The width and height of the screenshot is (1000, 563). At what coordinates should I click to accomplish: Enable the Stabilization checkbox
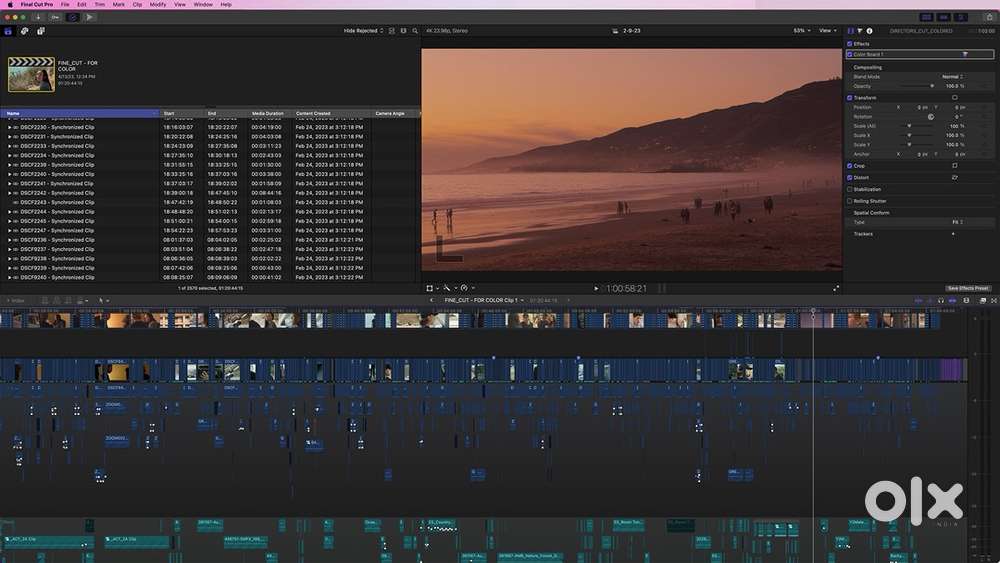tap(850, 189)
